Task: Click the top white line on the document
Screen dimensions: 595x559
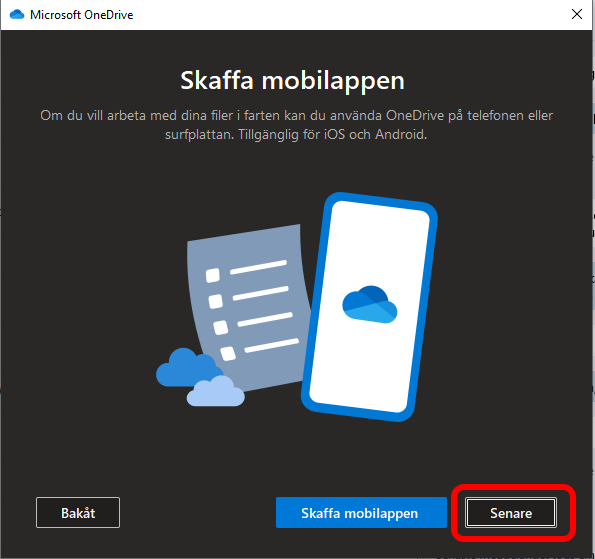Action: [258, 267]
